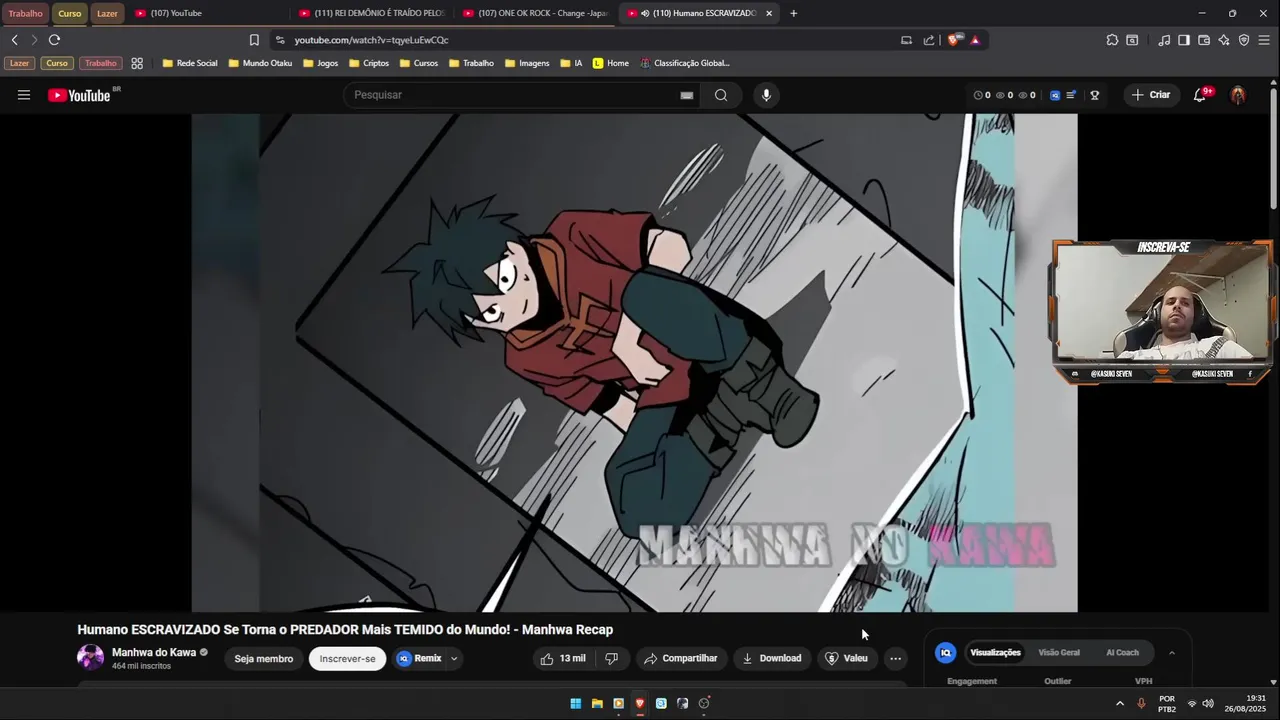
Task: Open Brave playlist music note icon
Action: click(1164, 40)
